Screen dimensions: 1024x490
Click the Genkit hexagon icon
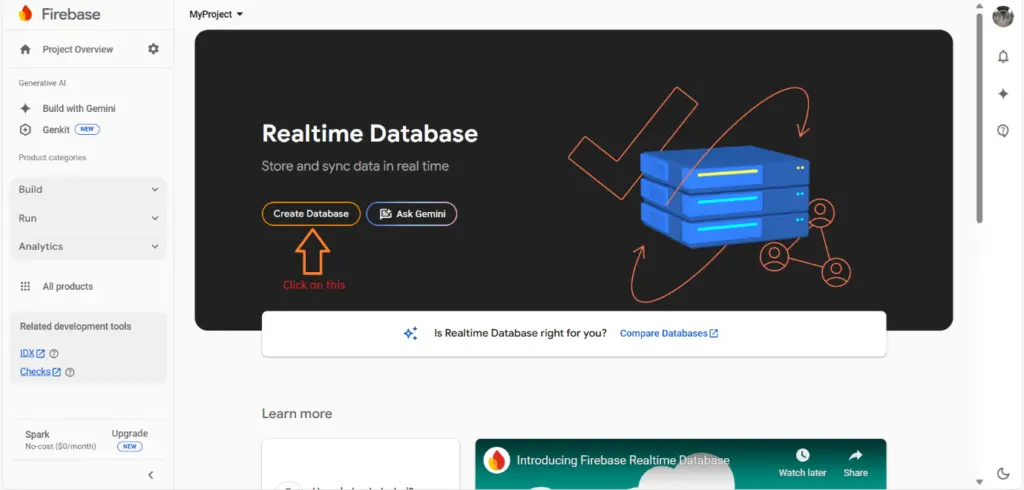[x=25, y=129]
